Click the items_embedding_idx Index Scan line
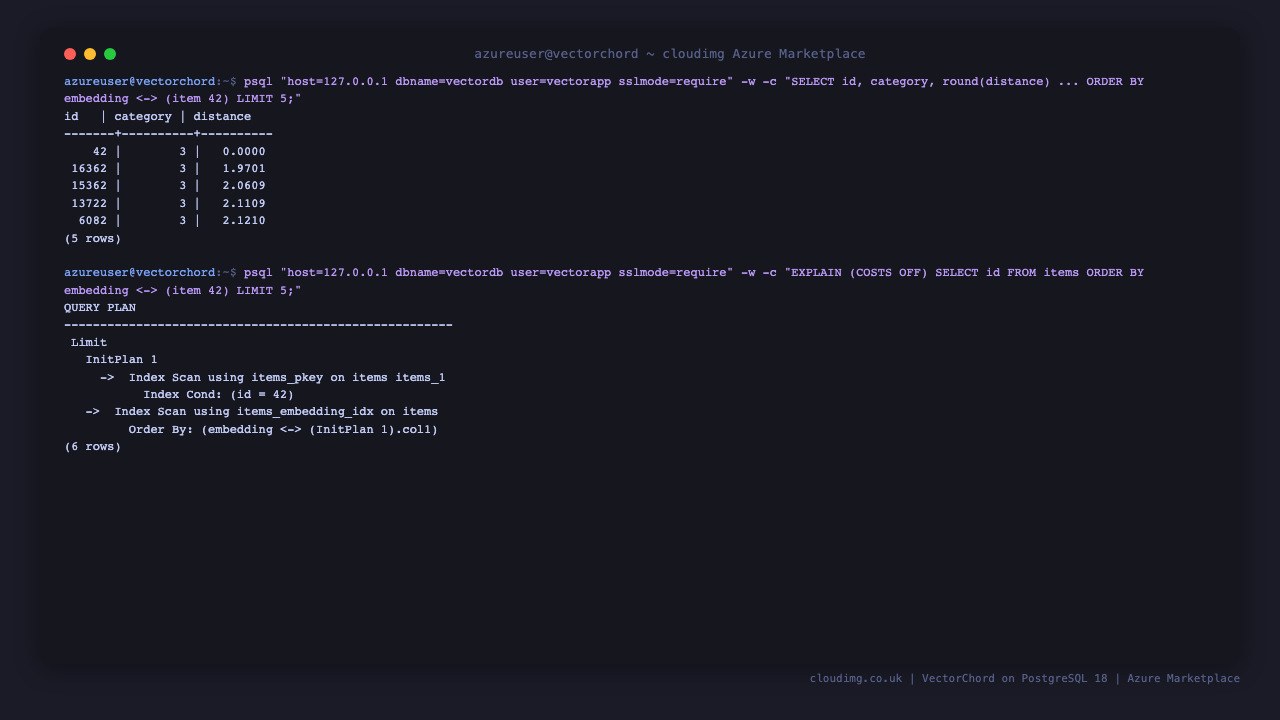The height and width of the screenshot is (720, 1280). 262,411
